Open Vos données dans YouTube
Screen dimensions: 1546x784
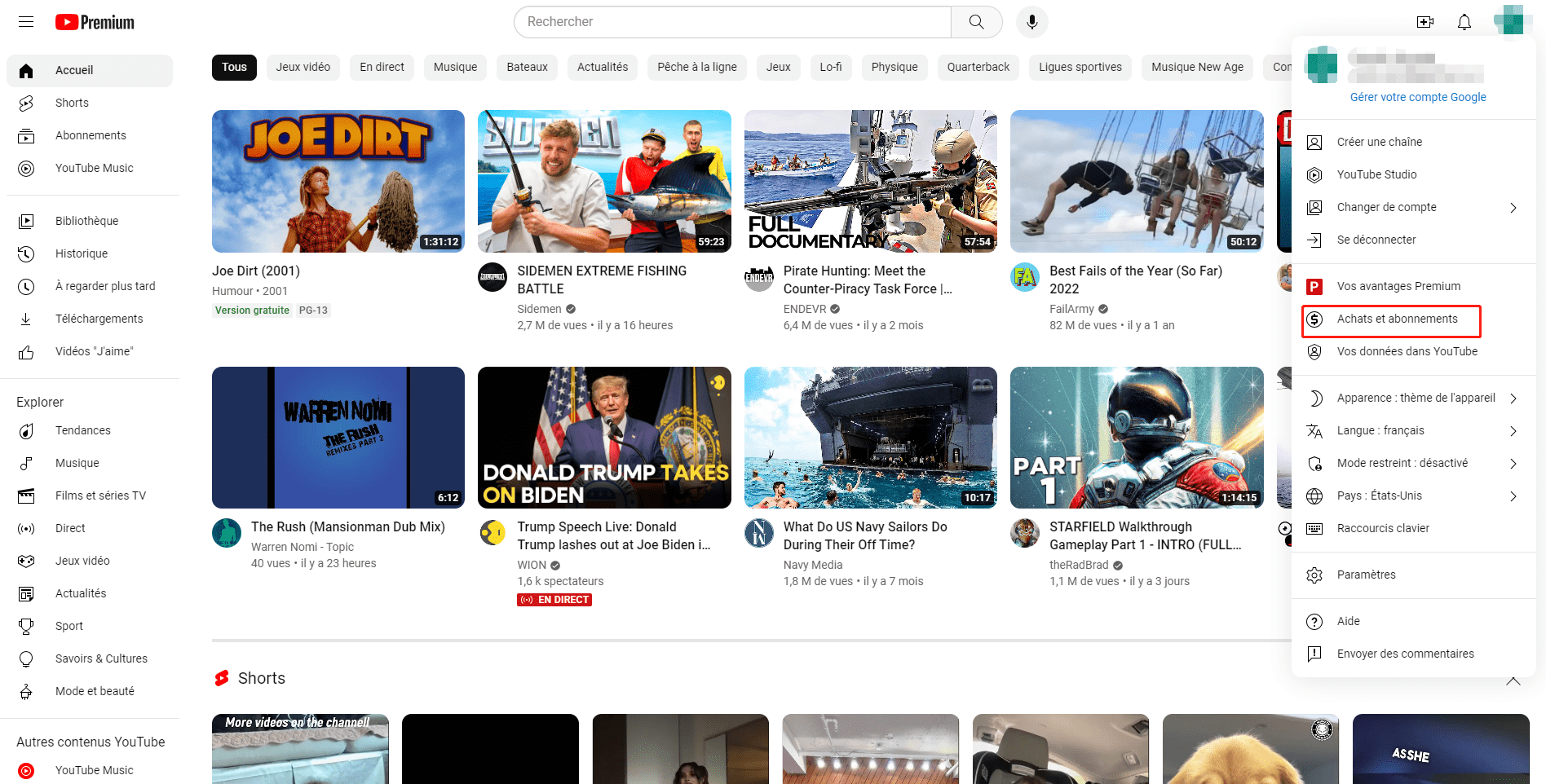coord(1414,351)
